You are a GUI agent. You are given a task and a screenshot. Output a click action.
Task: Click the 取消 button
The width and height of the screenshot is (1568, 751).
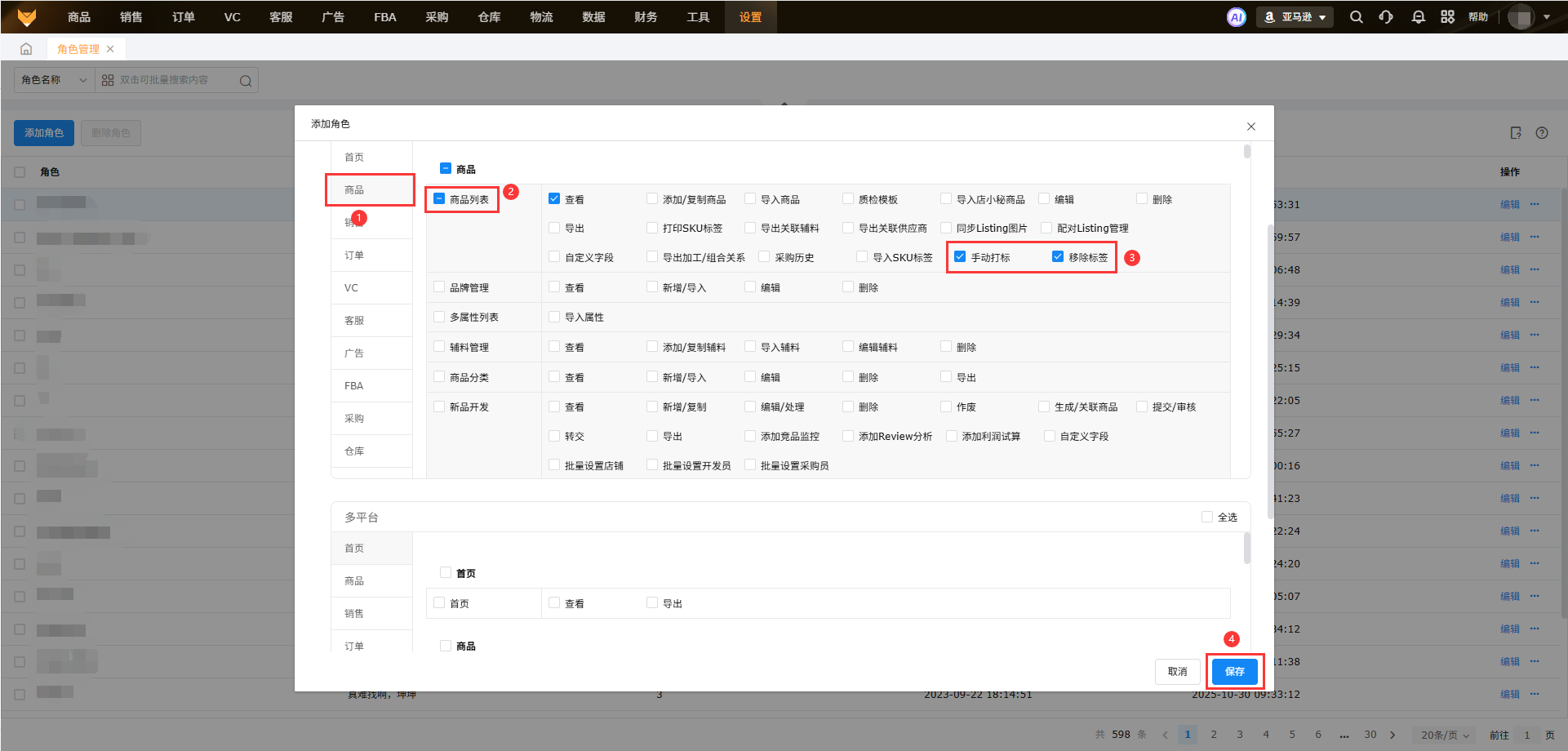pos(1177,672)
